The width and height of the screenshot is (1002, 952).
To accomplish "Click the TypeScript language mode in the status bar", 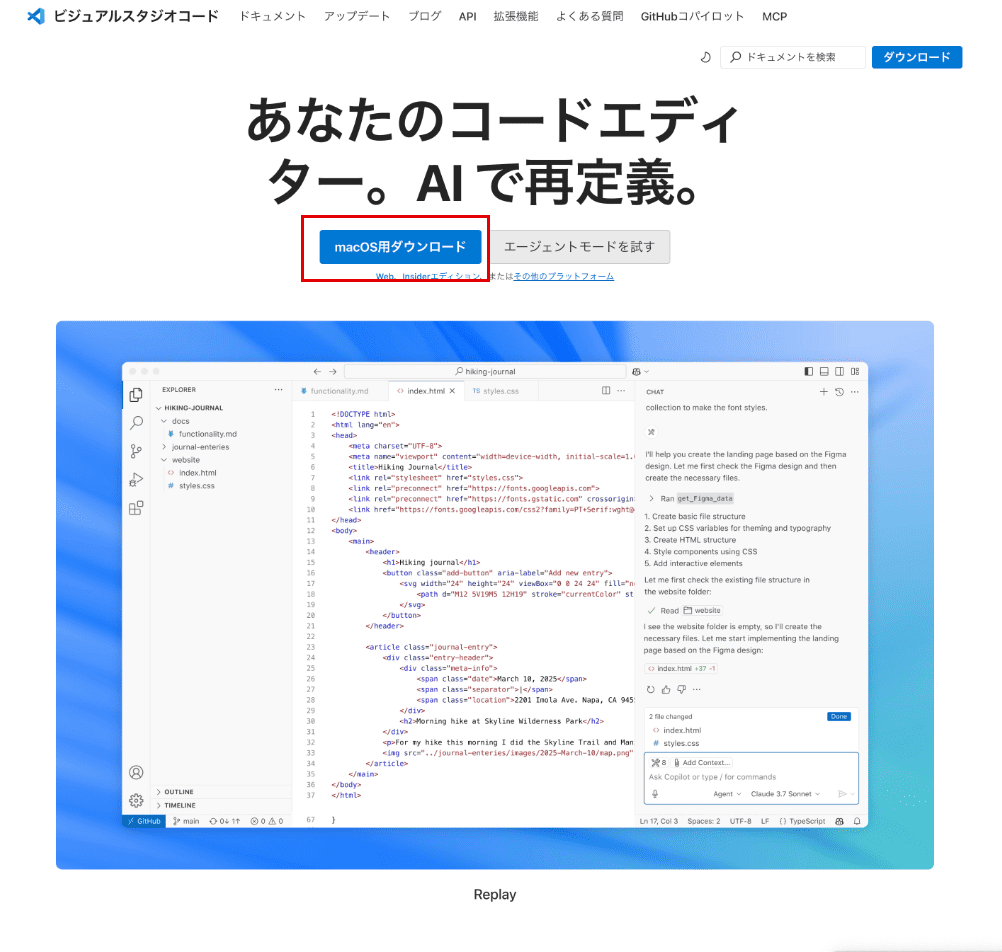I will (x=803, y=821).
